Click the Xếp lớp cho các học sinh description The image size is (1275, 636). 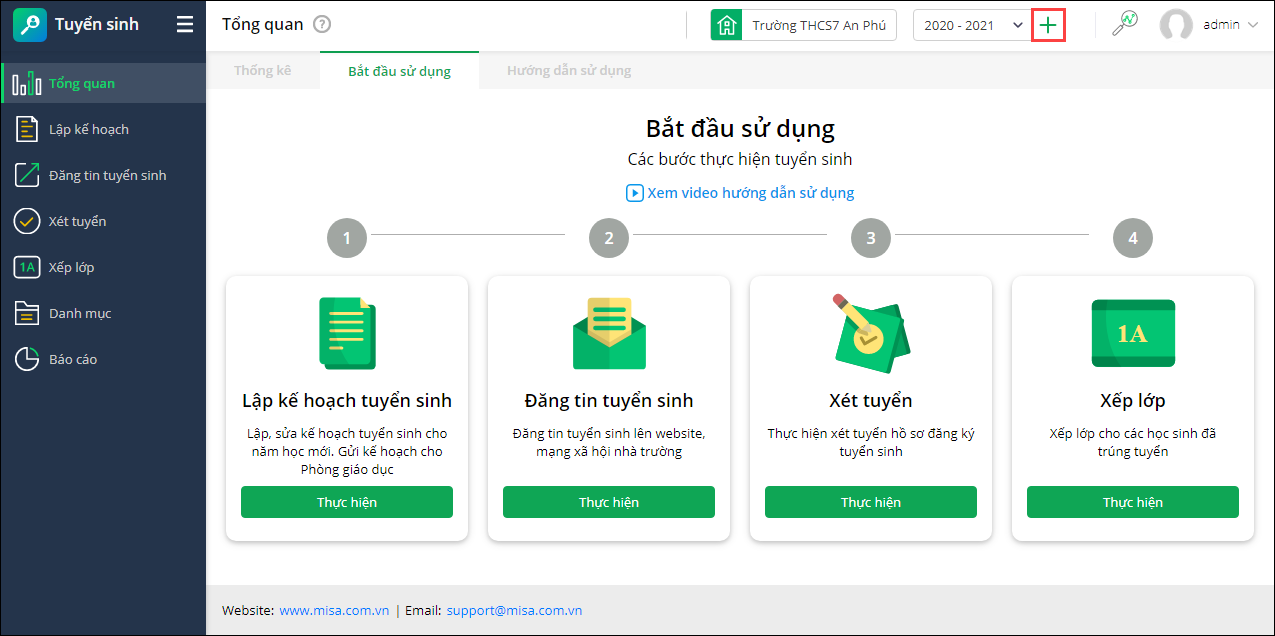pos(1133,443)
